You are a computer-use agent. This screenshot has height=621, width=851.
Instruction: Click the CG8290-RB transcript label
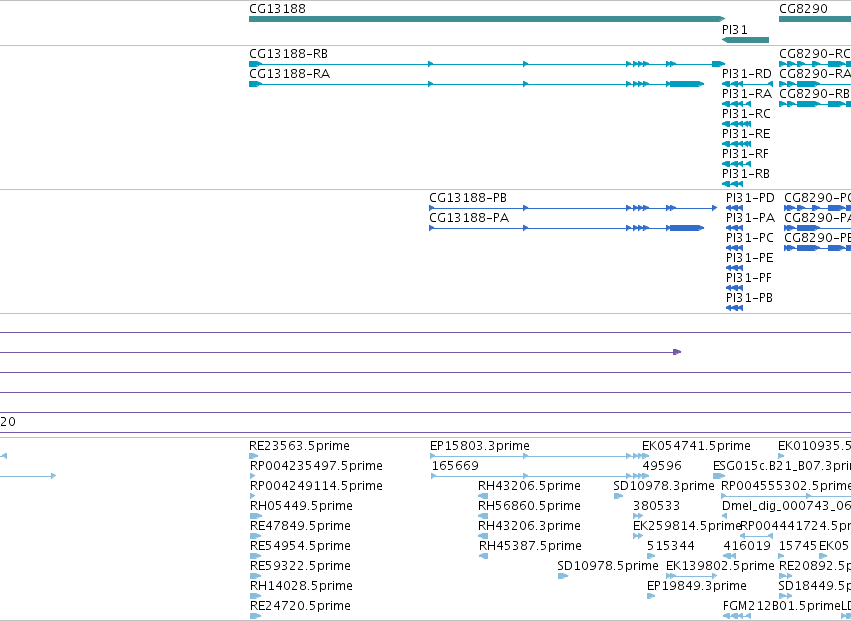[815, 94]
